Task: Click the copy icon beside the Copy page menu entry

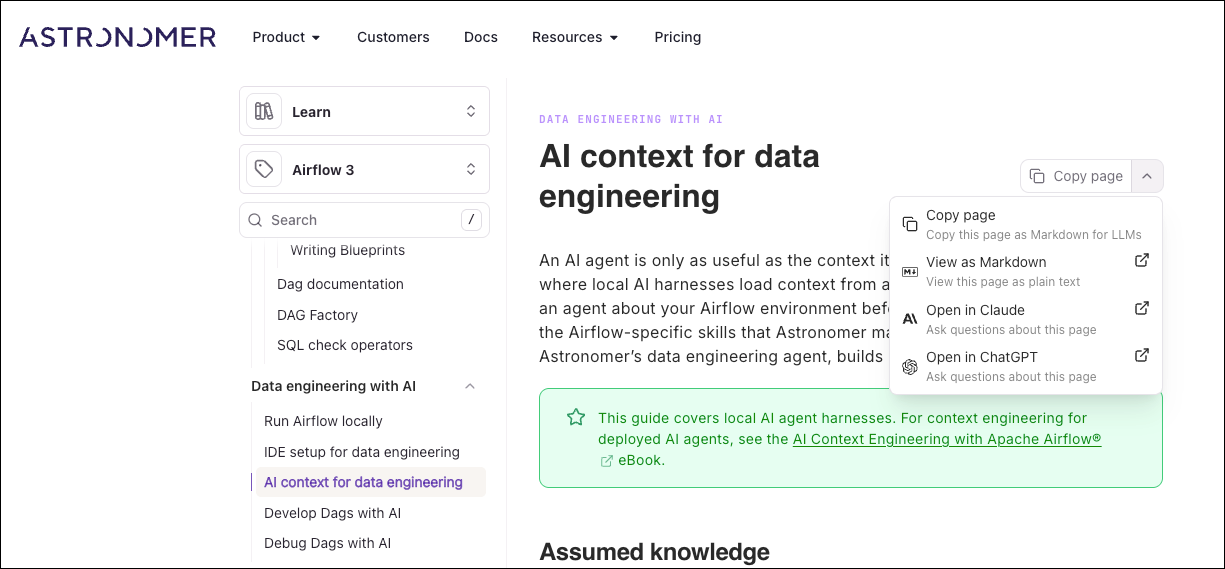Action: pos(910,224)
